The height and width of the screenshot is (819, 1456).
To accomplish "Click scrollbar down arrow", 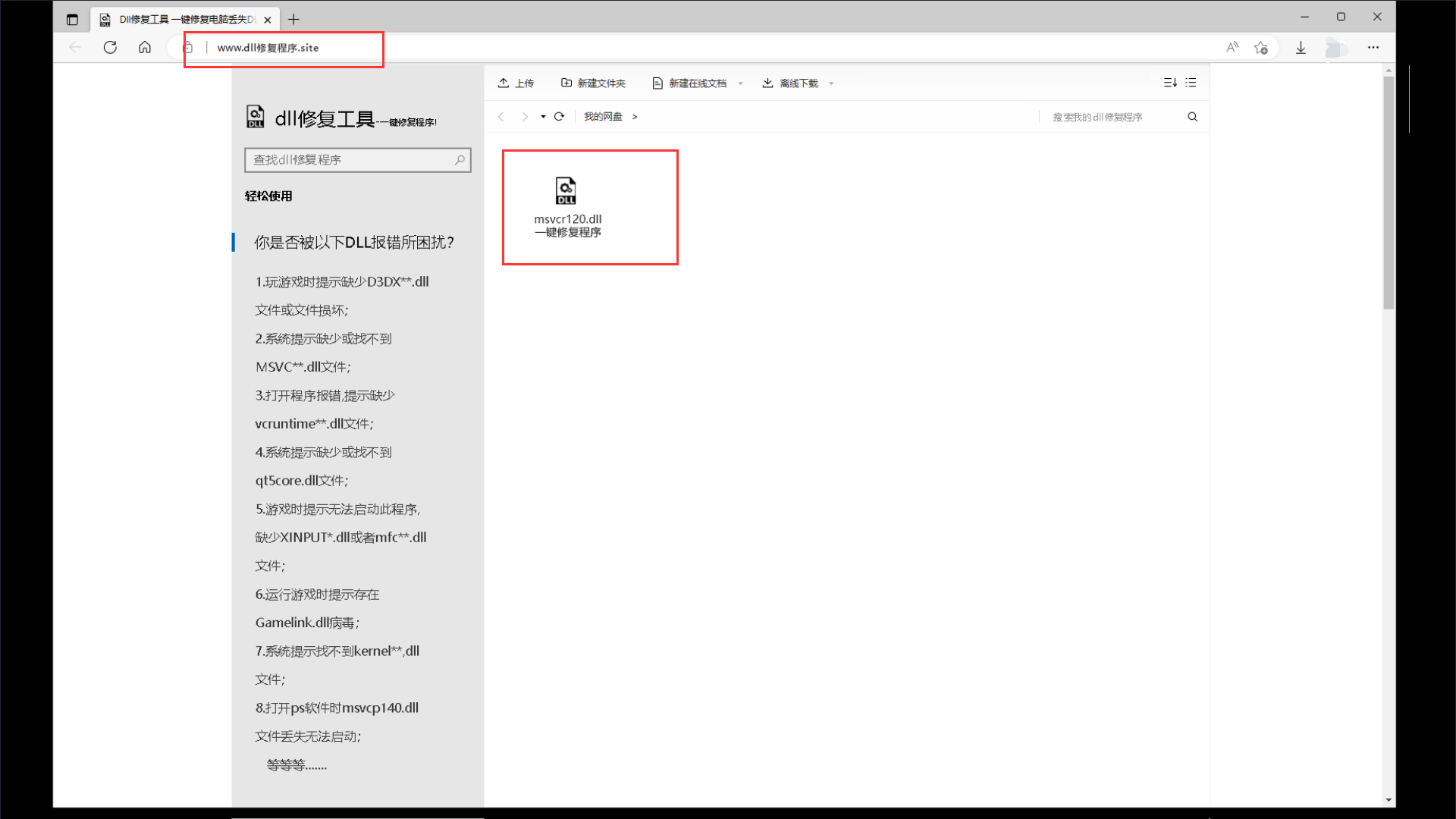I will (x=1389, y=800).
